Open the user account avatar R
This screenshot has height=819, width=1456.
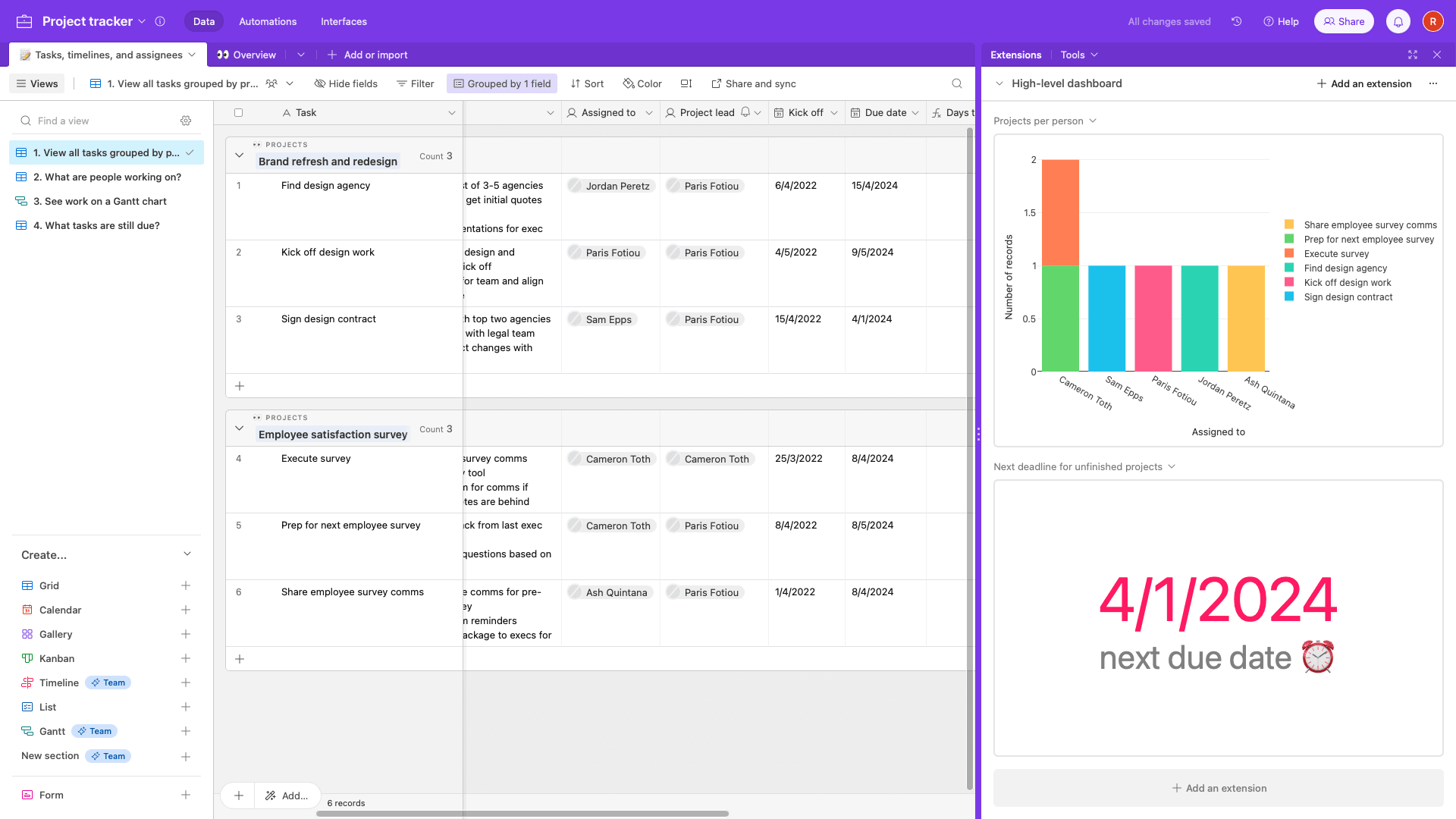1432,21
